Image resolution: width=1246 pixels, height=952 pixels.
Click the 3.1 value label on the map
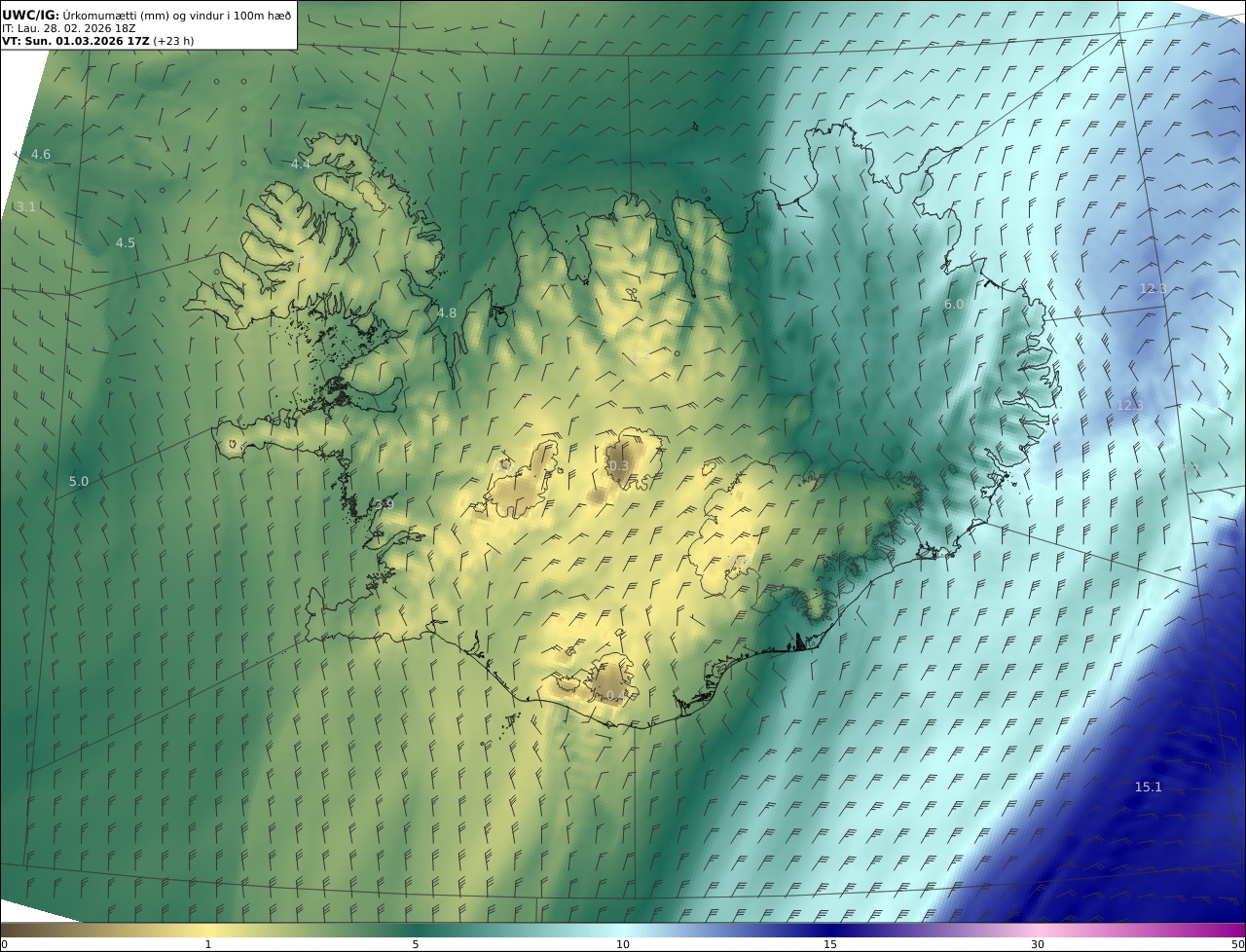pyautogui.click(x=26, y=206)
